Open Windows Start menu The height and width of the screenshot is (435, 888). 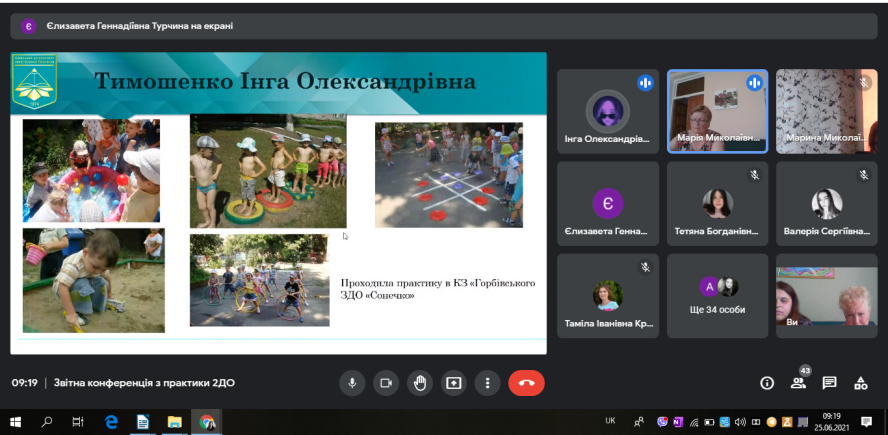coord(15,422)
